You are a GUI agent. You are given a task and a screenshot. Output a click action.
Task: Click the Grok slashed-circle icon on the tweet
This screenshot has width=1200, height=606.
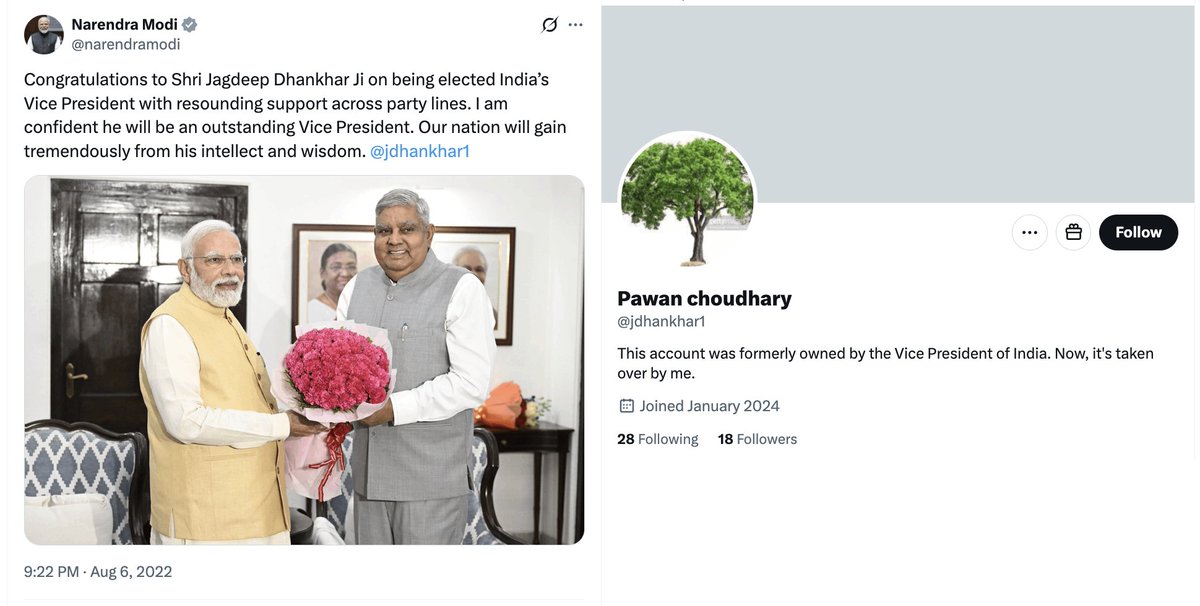click(549, 25)
